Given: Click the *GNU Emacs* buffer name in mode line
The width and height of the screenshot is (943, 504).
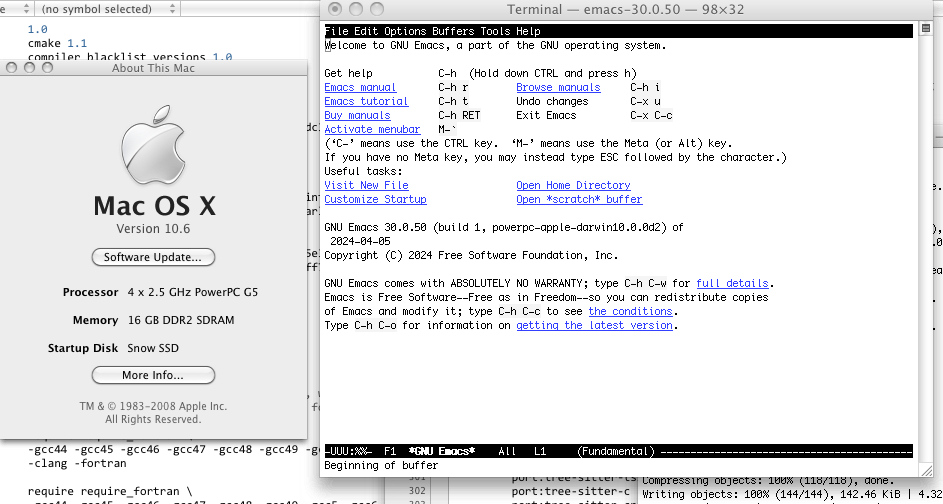Looking at the screenshot, I should [441, 451].
